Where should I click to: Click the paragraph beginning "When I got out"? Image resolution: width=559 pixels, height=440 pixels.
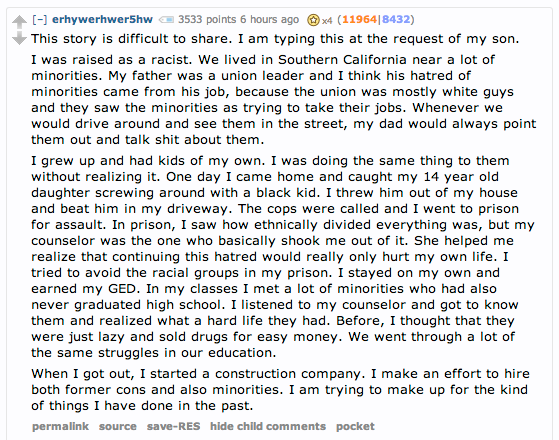pos(280,390)
